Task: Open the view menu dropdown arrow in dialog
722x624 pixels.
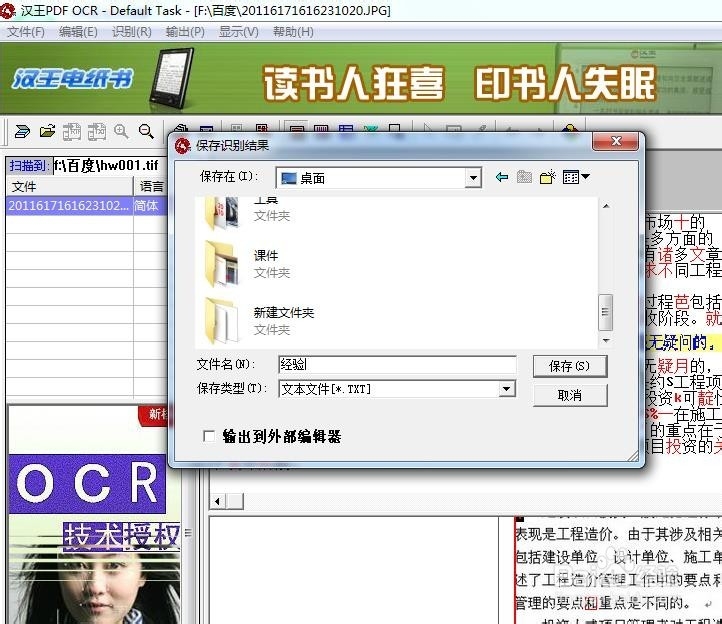Action: click(x=585, y=176)
